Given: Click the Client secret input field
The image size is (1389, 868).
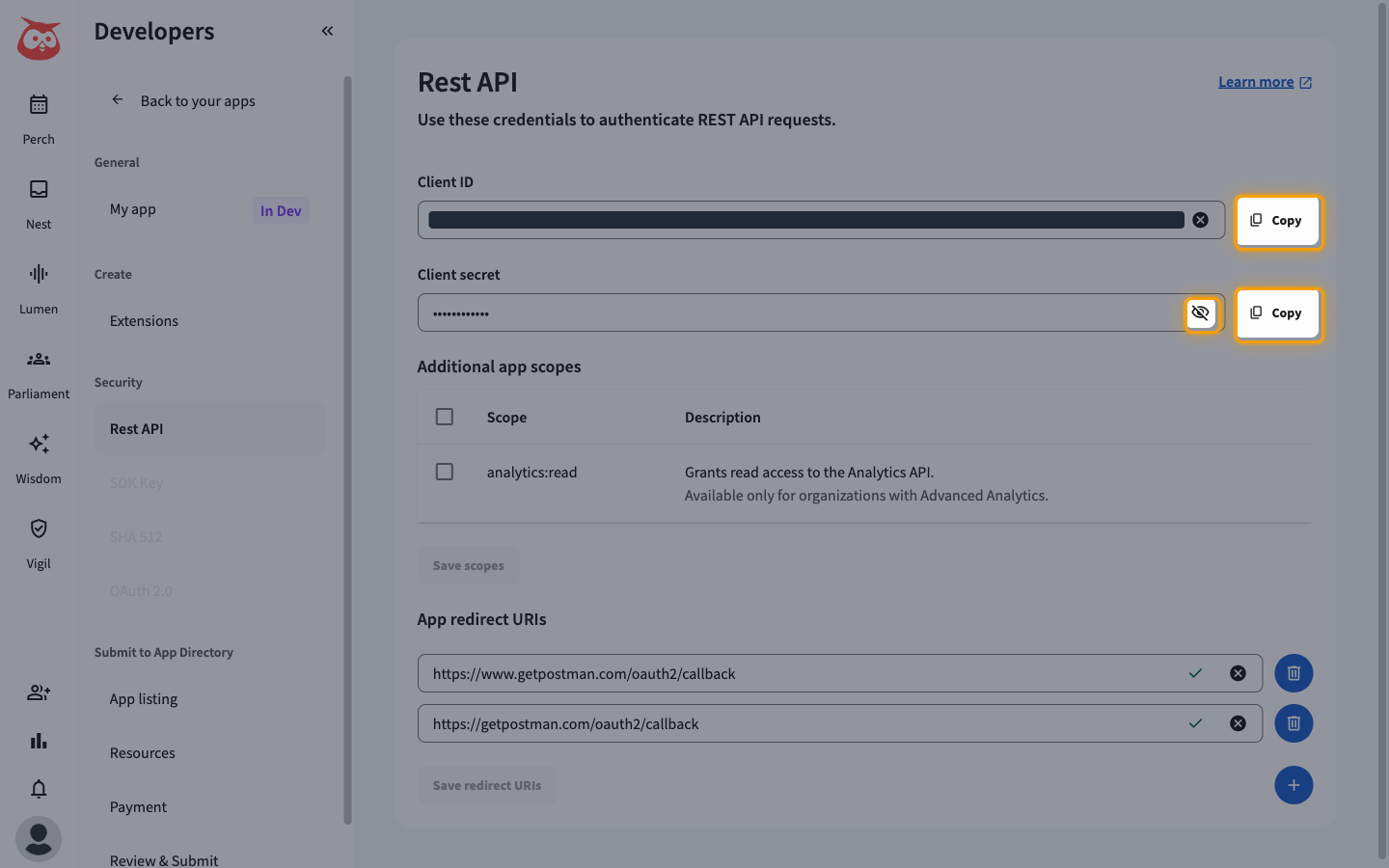Looking at the screenshot, I should pyautogui.click(x=821, y=312).
